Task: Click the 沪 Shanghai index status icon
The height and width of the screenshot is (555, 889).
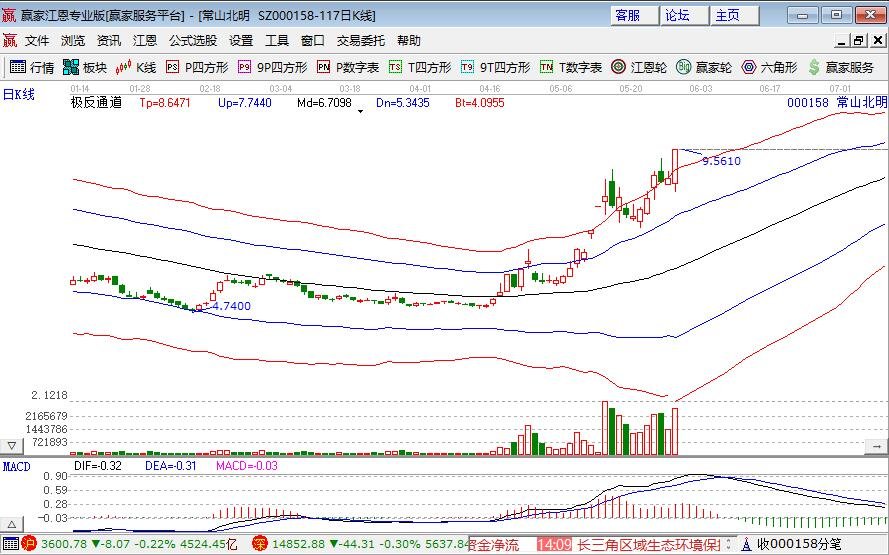Action: pos(29,545)
